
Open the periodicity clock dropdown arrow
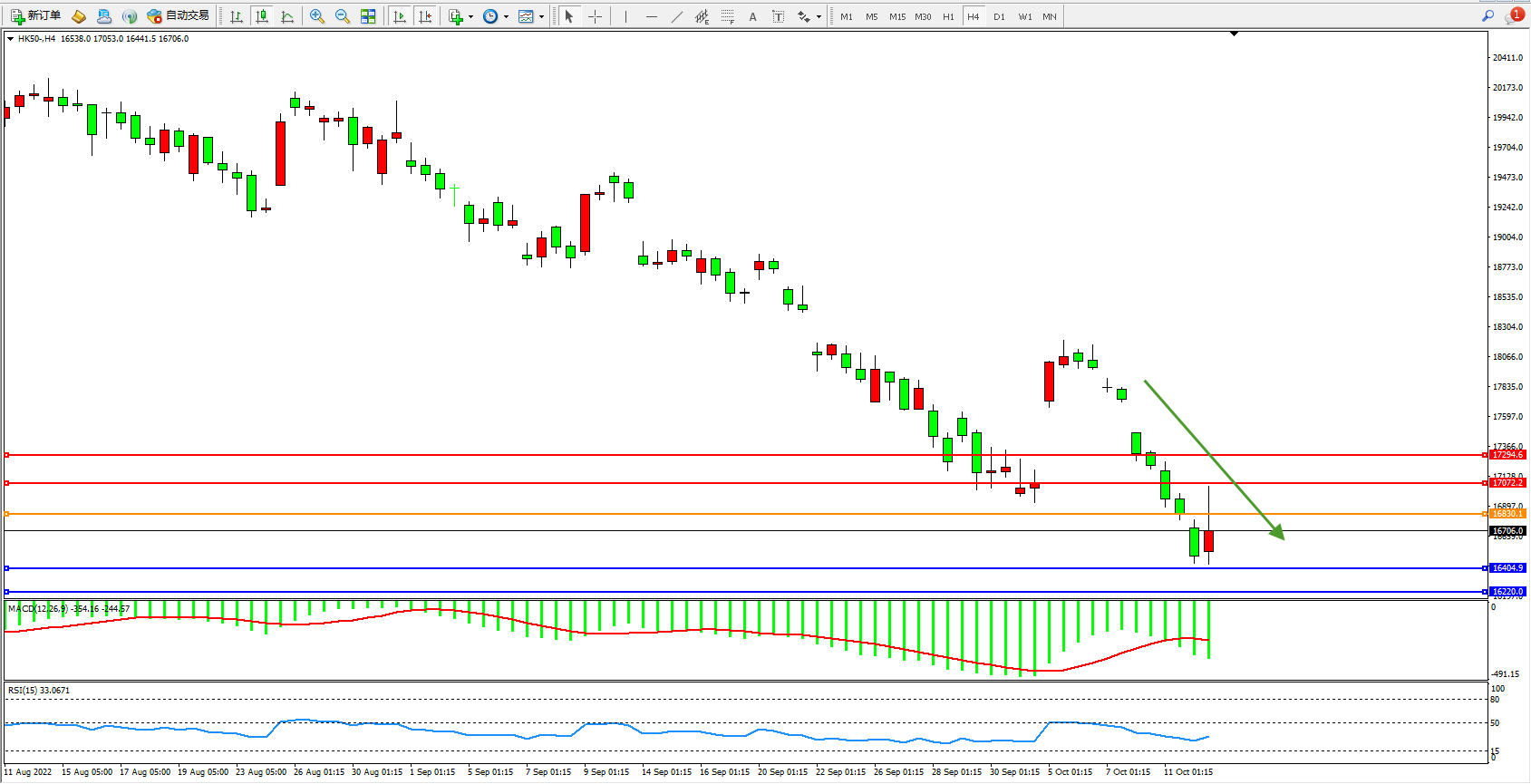(x=506, y=16)
